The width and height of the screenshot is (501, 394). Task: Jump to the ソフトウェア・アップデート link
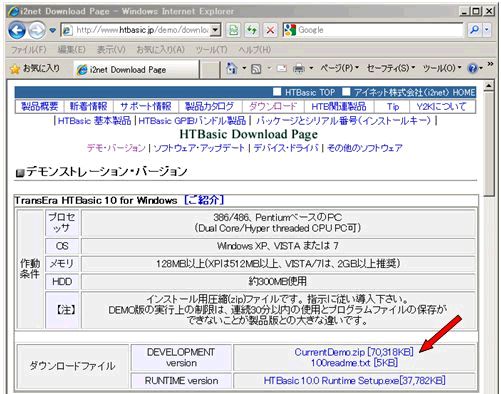pyautogui.click(x=199, y=148)
